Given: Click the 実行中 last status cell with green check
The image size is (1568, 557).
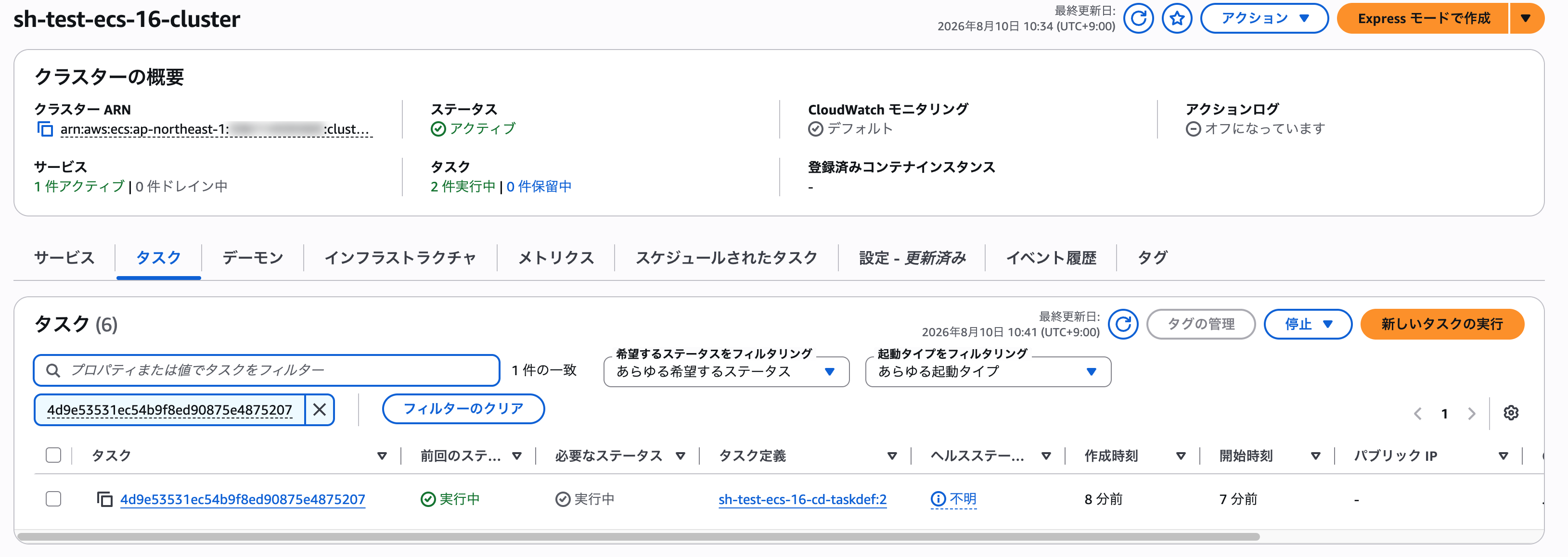Looking at the screenshot, I should [450, 499].
